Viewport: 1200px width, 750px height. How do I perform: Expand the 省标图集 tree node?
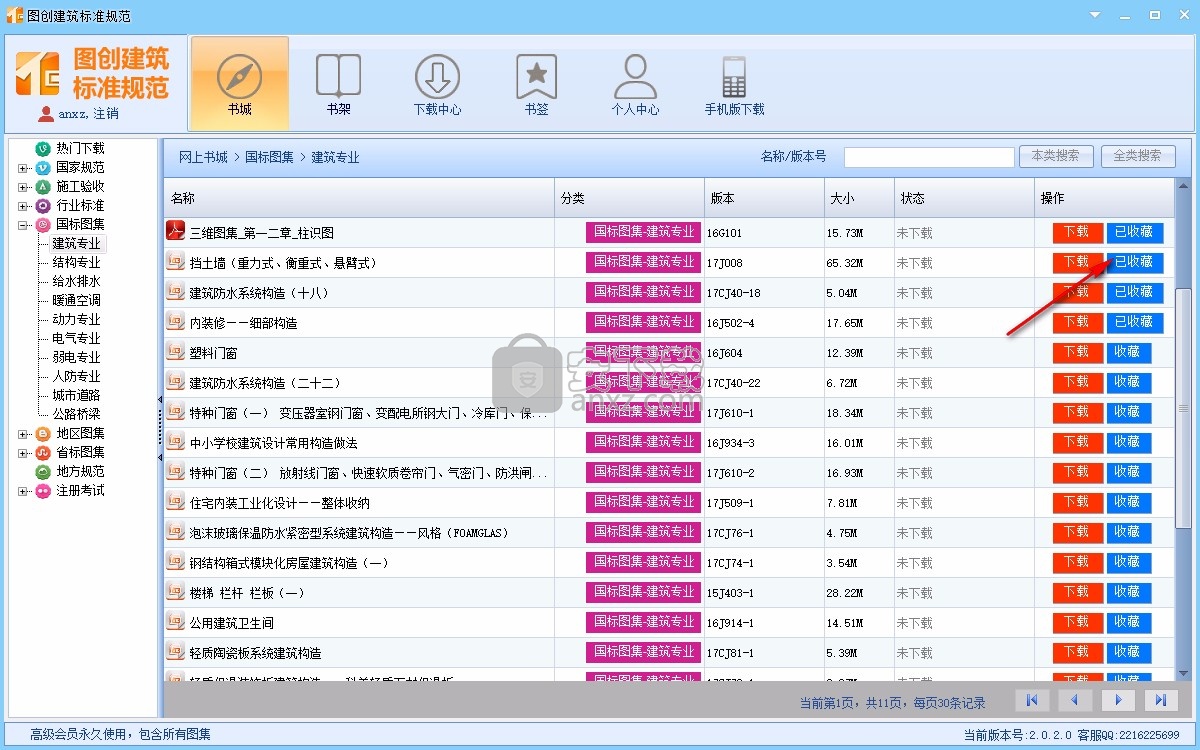[23, 453]
